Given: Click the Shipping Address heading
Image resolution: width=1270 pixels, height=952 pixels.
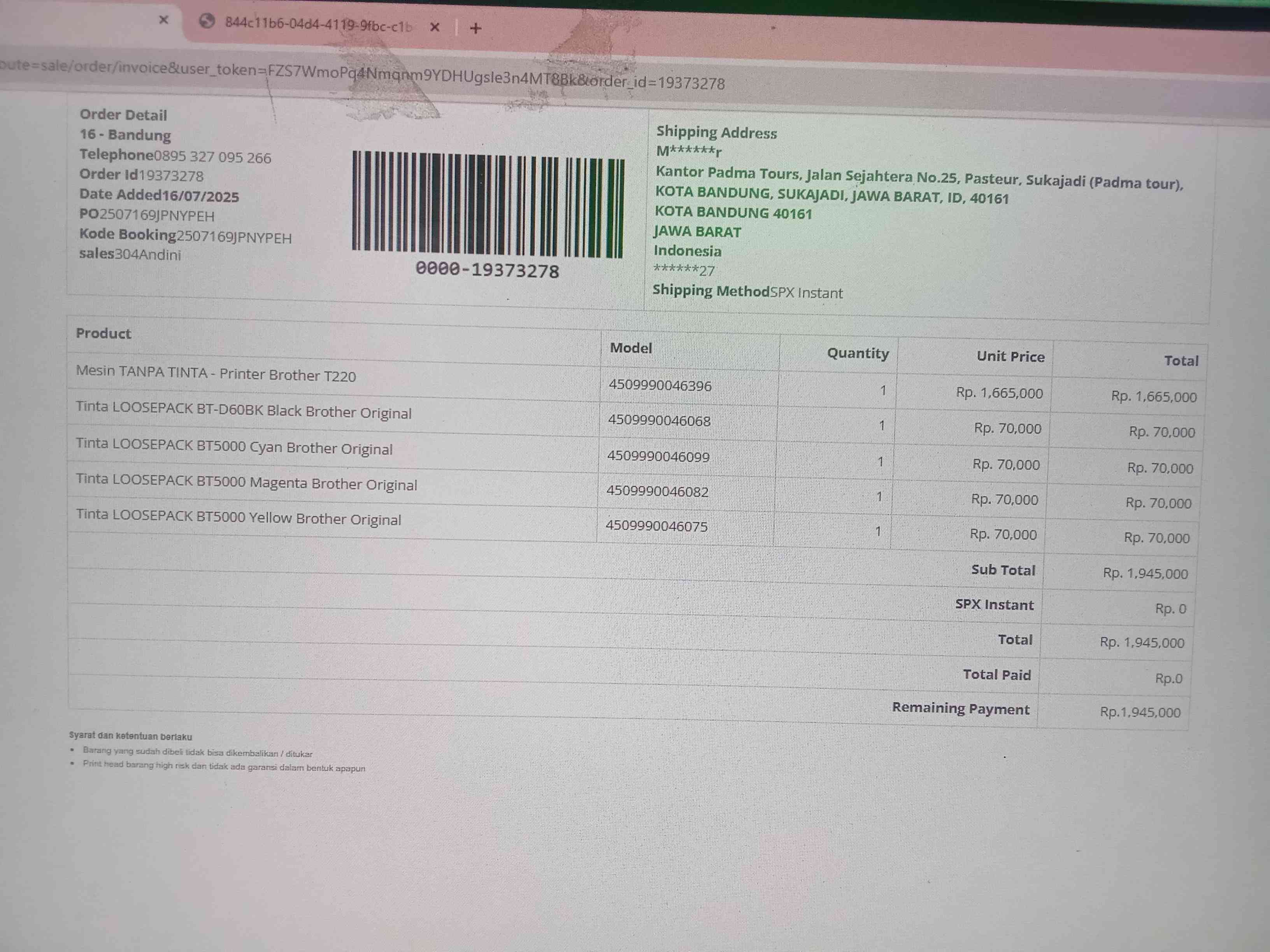Looking at the screenshot, I should coord(716,133).
